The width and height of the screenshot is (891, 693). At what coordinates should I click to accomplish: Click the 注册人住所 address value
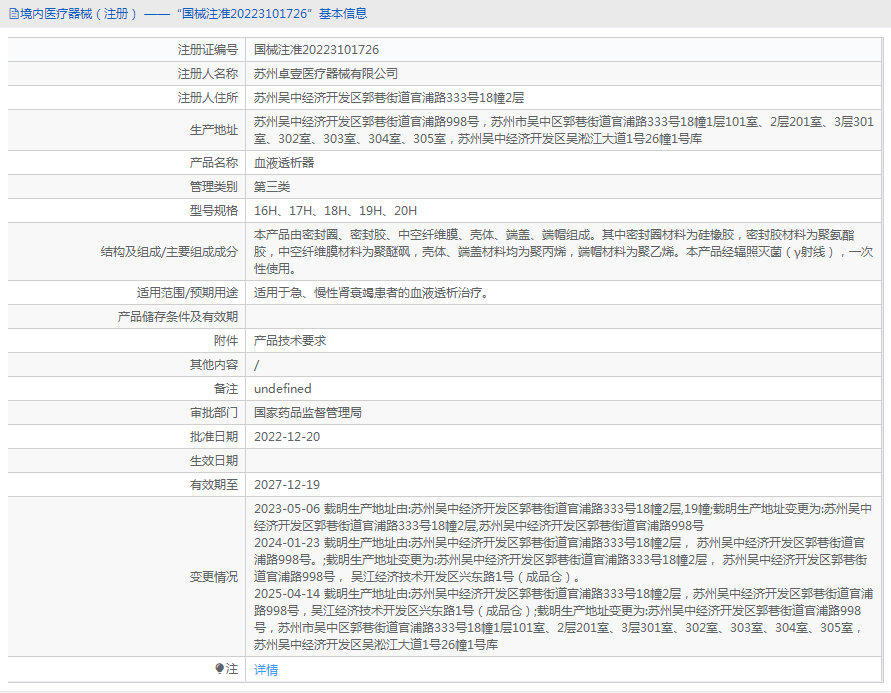[x=389, y=98]
